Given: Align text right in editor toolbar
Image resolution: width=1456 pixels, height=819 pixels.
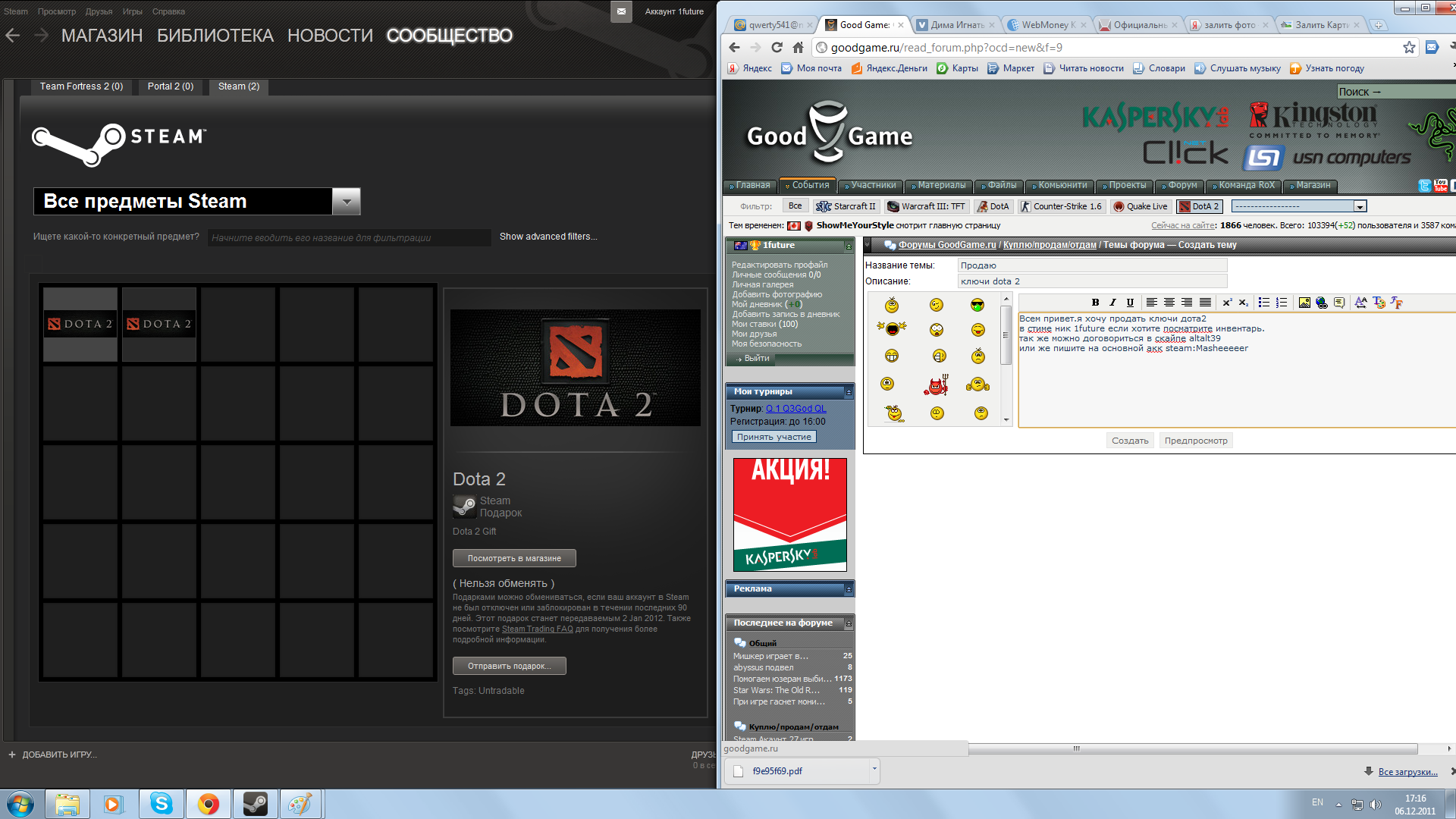Looking at the screenshot, I should (x=1187, y=303).
